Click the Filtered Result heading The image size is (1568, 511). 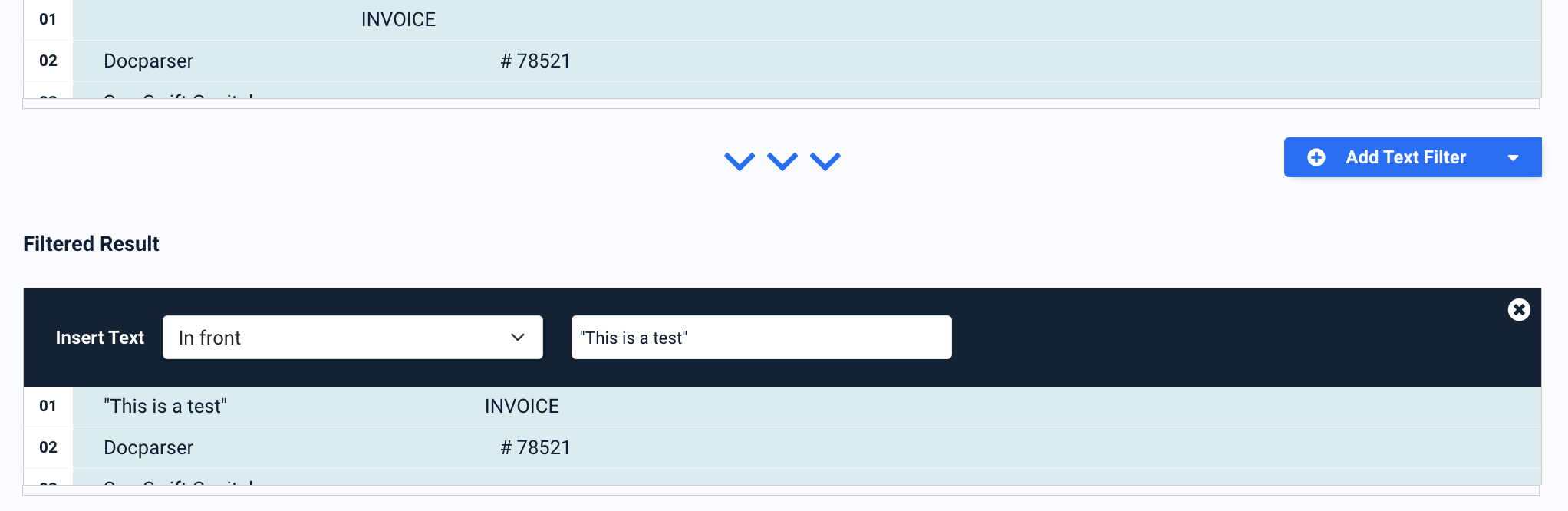pyautogui.click(x=91, y=244)
